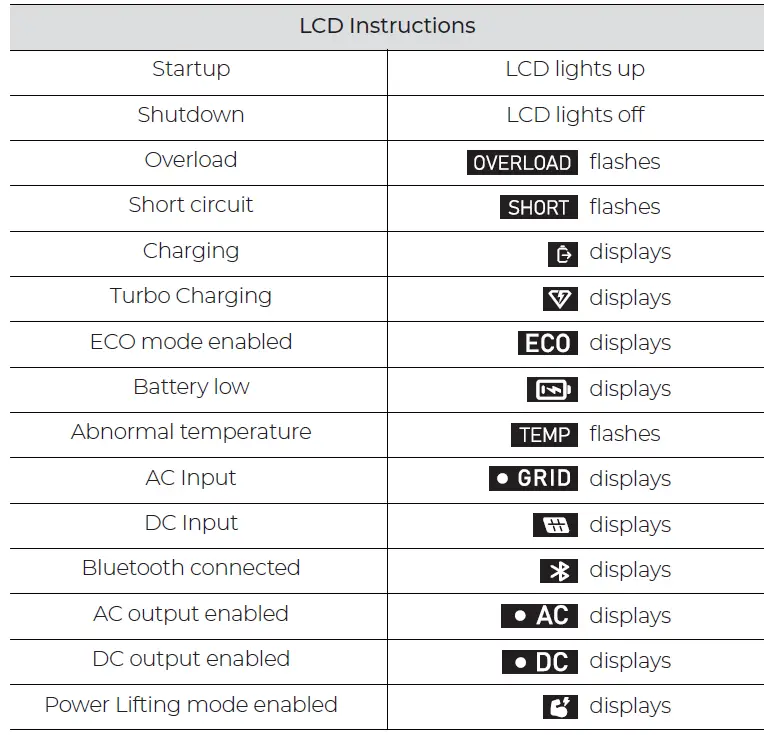Select the Power Lifting mode icon

tap(560, 707)
